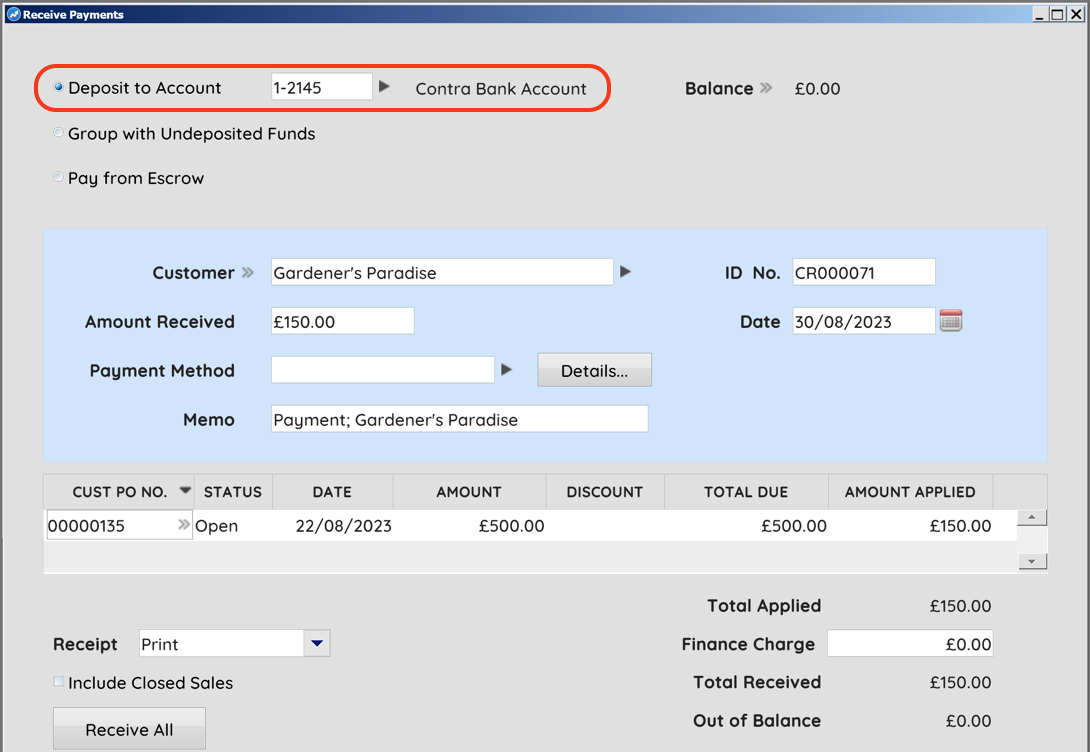Click the deposit account number field 1-2145
Screen dimensions: 1090x752
coord(322,88)
